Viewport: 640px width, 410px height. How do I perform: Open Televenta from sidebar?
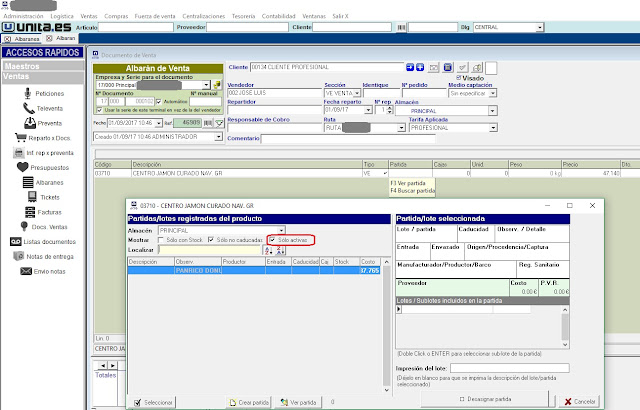[x=48, y=107]
